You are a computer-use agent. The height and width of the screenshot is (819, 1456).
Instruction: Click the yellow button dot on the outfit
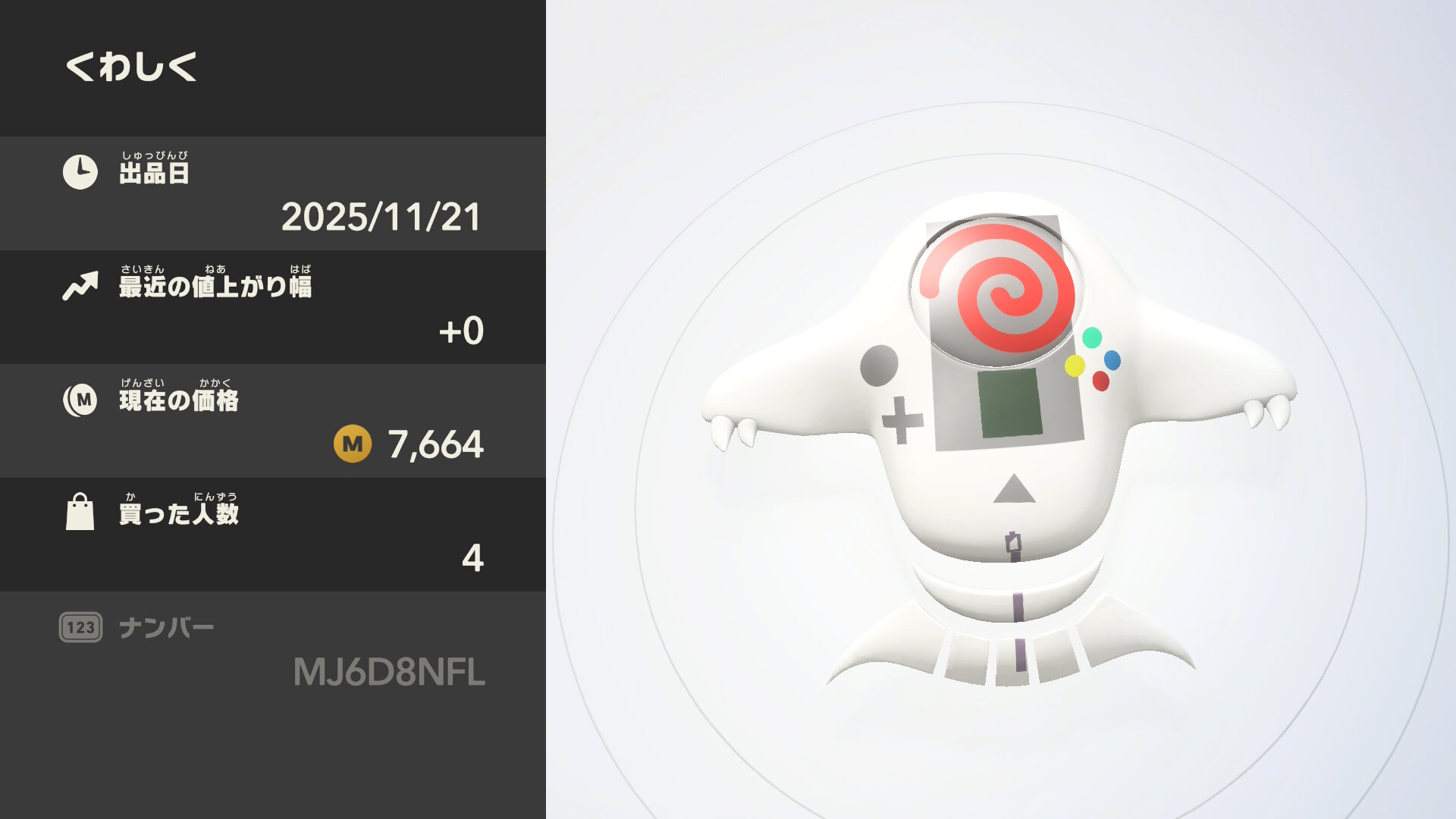(x=1075, y=366)
